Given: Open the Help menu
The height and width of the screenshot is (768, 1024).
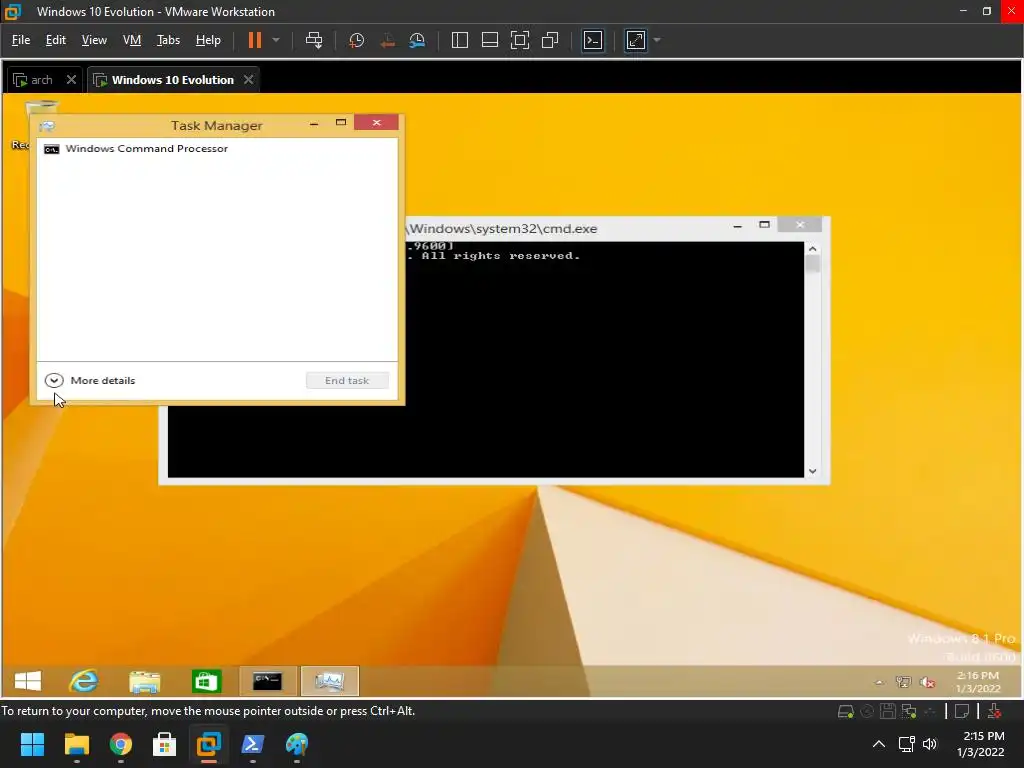Looking at the screenshot, I should 208,40.
